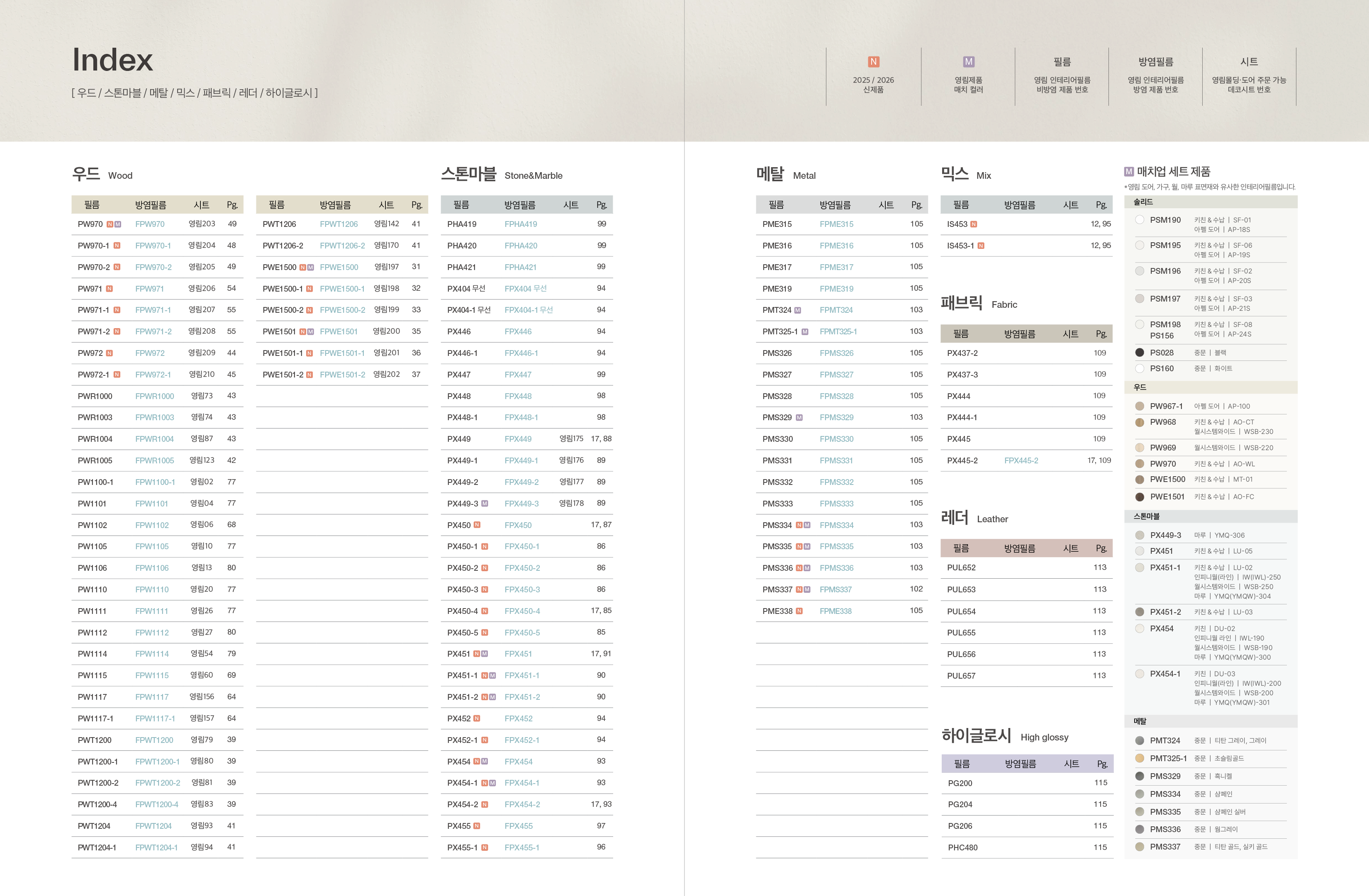Open the FPW970 flame-retardant film link
Image resolution: width=1369 pixels, height=896 pixels.
[150, 224]
